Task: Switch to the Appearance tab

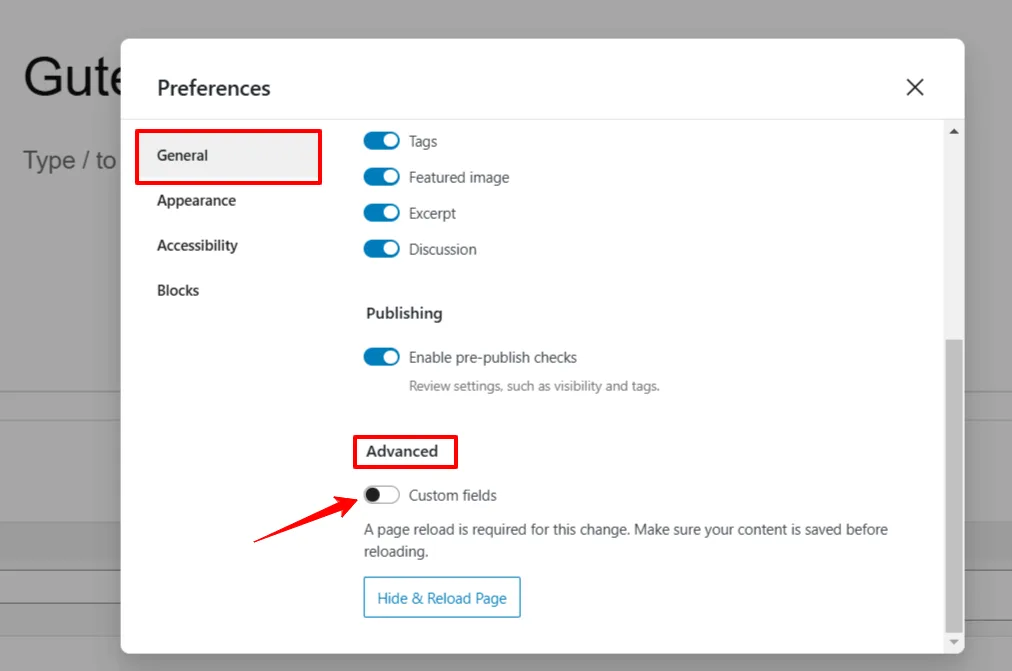Action: coord(196,201)
